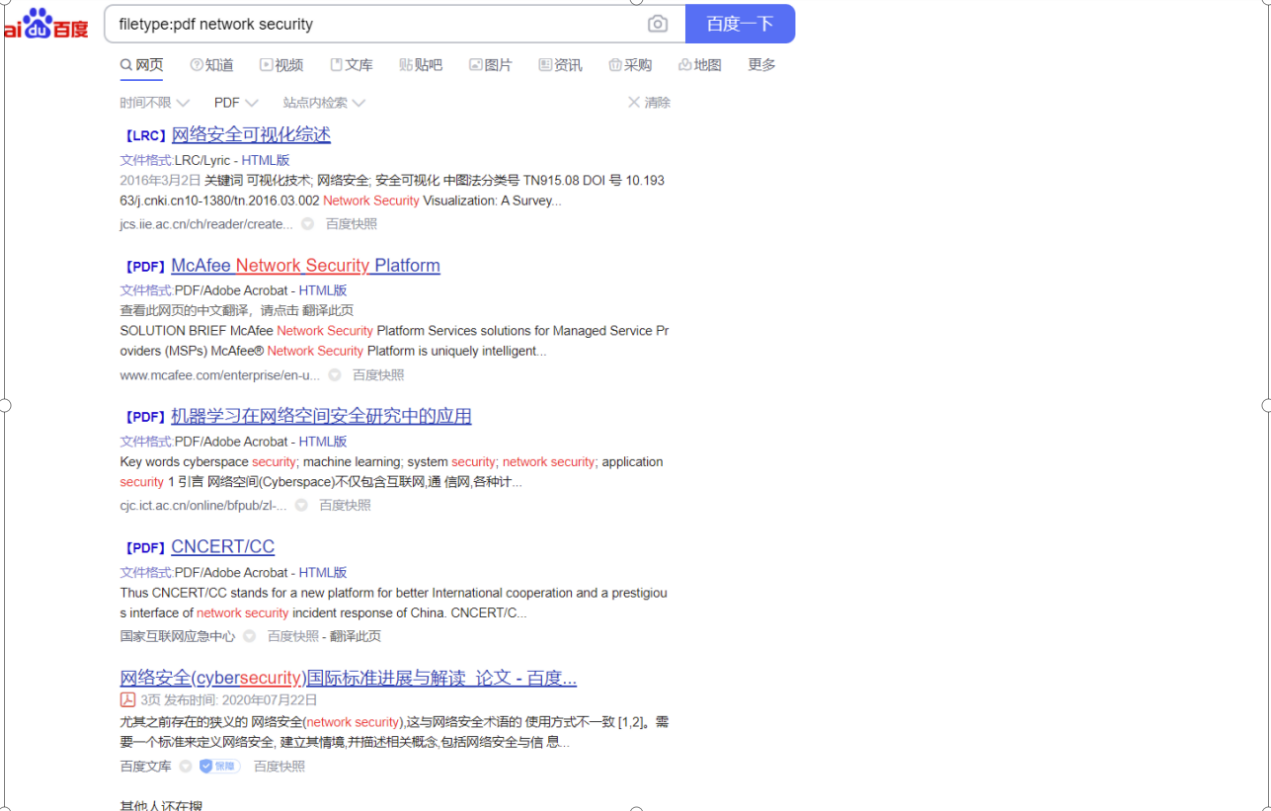Click the Baidu logo
1271x811 pixels.
pos(46,24)
